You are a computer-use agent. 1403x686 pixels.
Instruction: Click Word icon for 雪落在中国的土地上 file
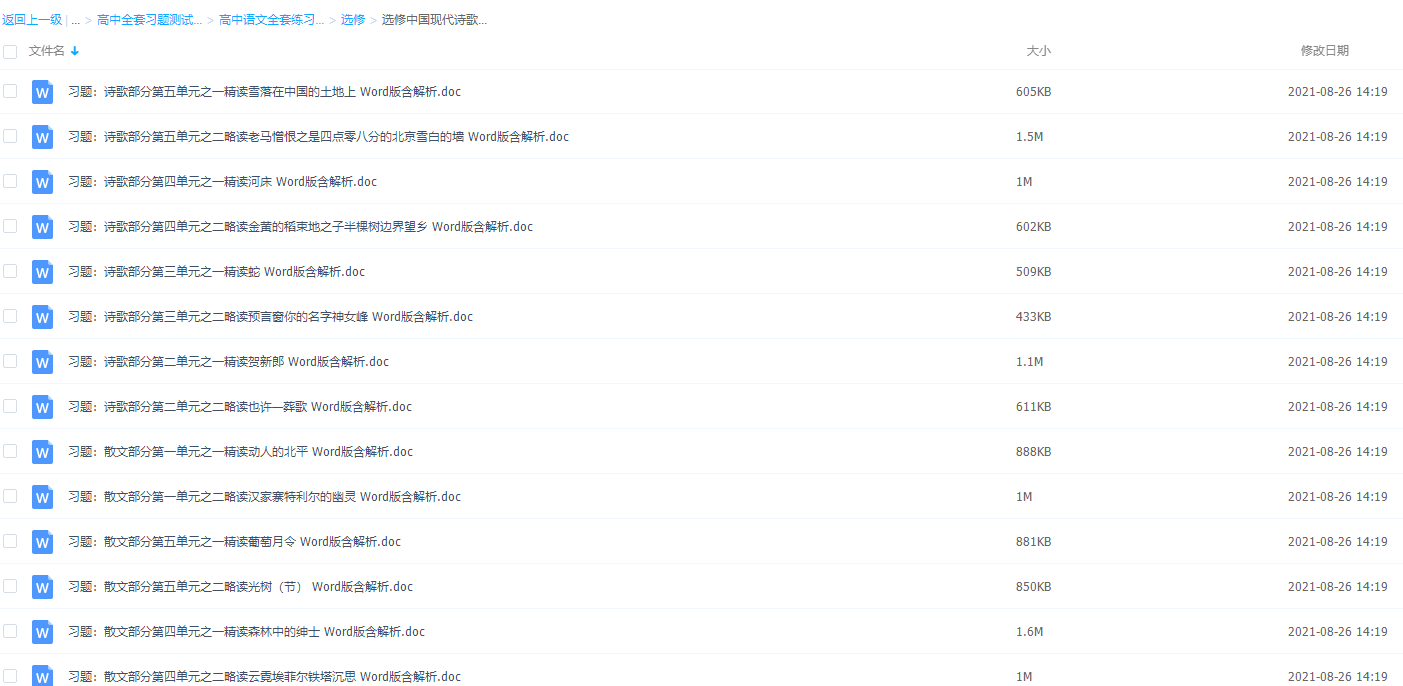[42, 92]
